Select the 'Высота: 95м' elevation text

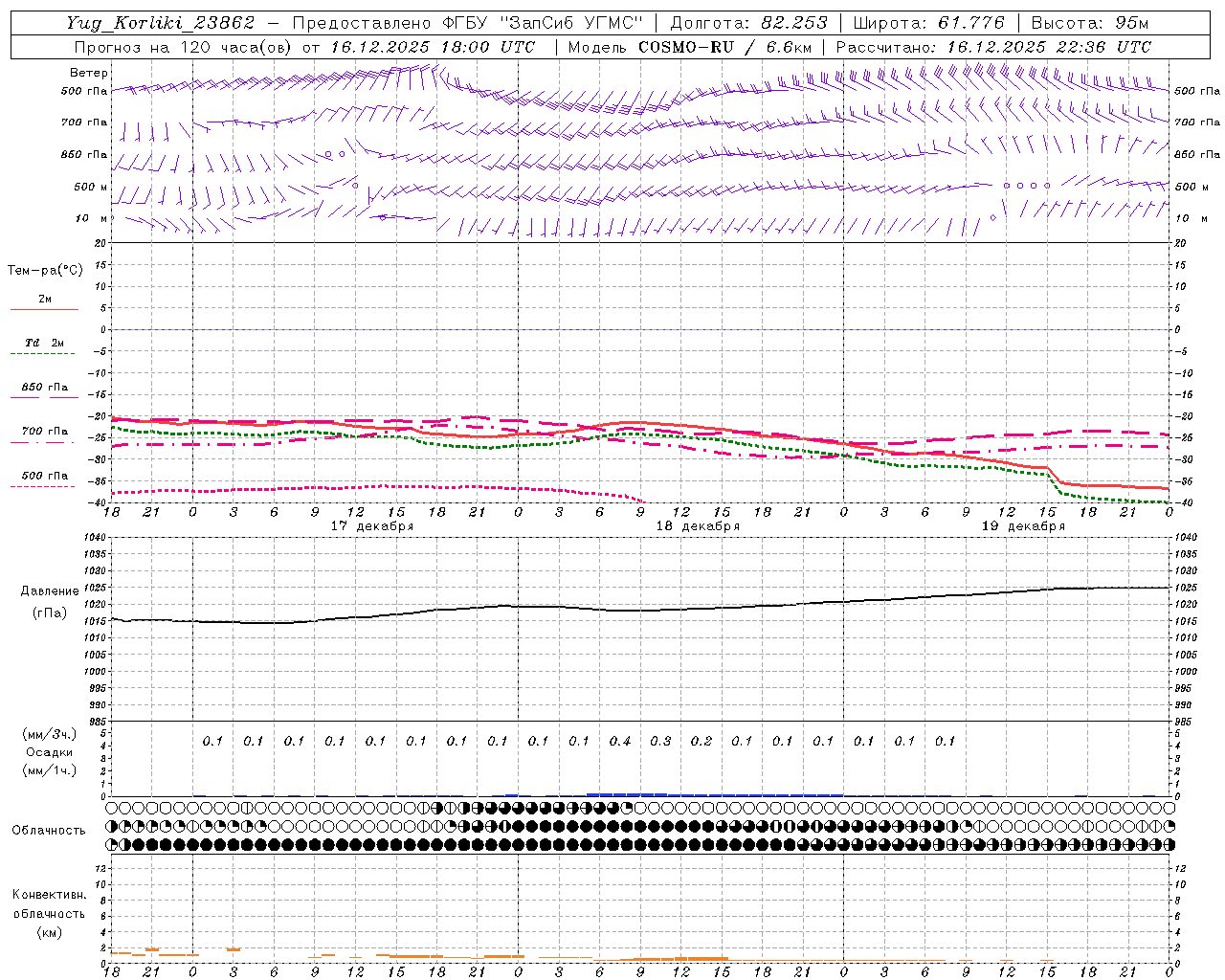point(1090,23)
